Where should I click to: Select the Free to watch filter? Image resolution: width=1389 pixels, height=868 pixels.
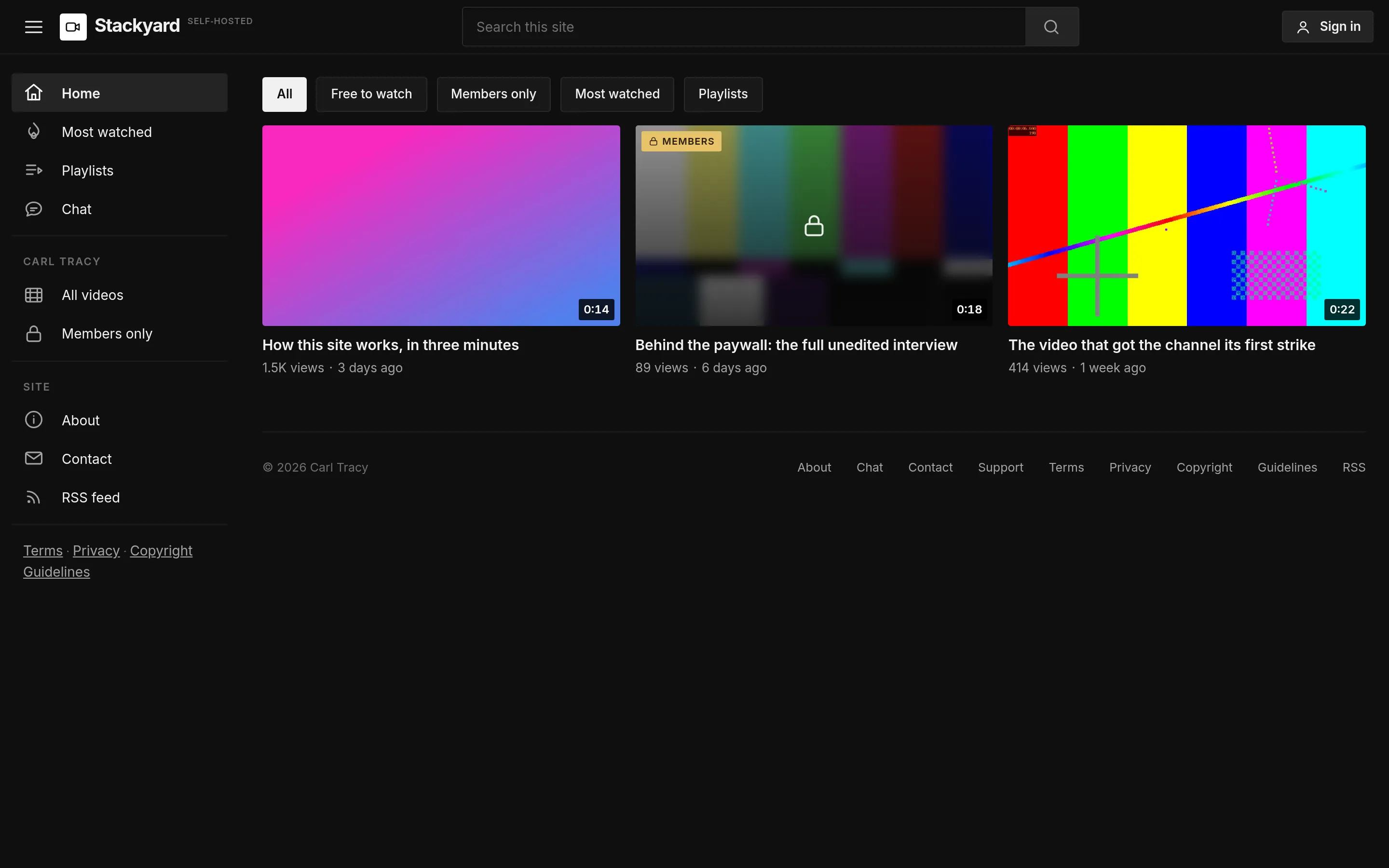click(x=371, y=94)
